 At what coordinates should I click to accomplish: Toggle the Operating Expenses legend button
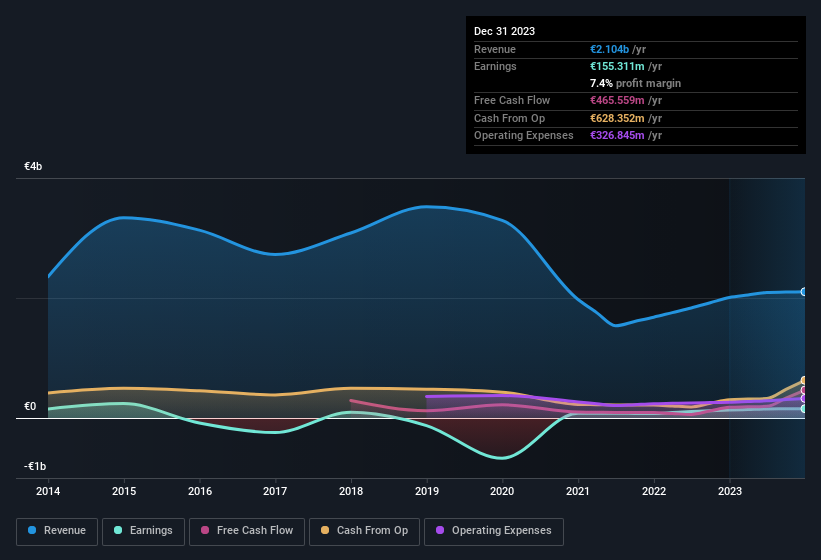click(494, 531)
